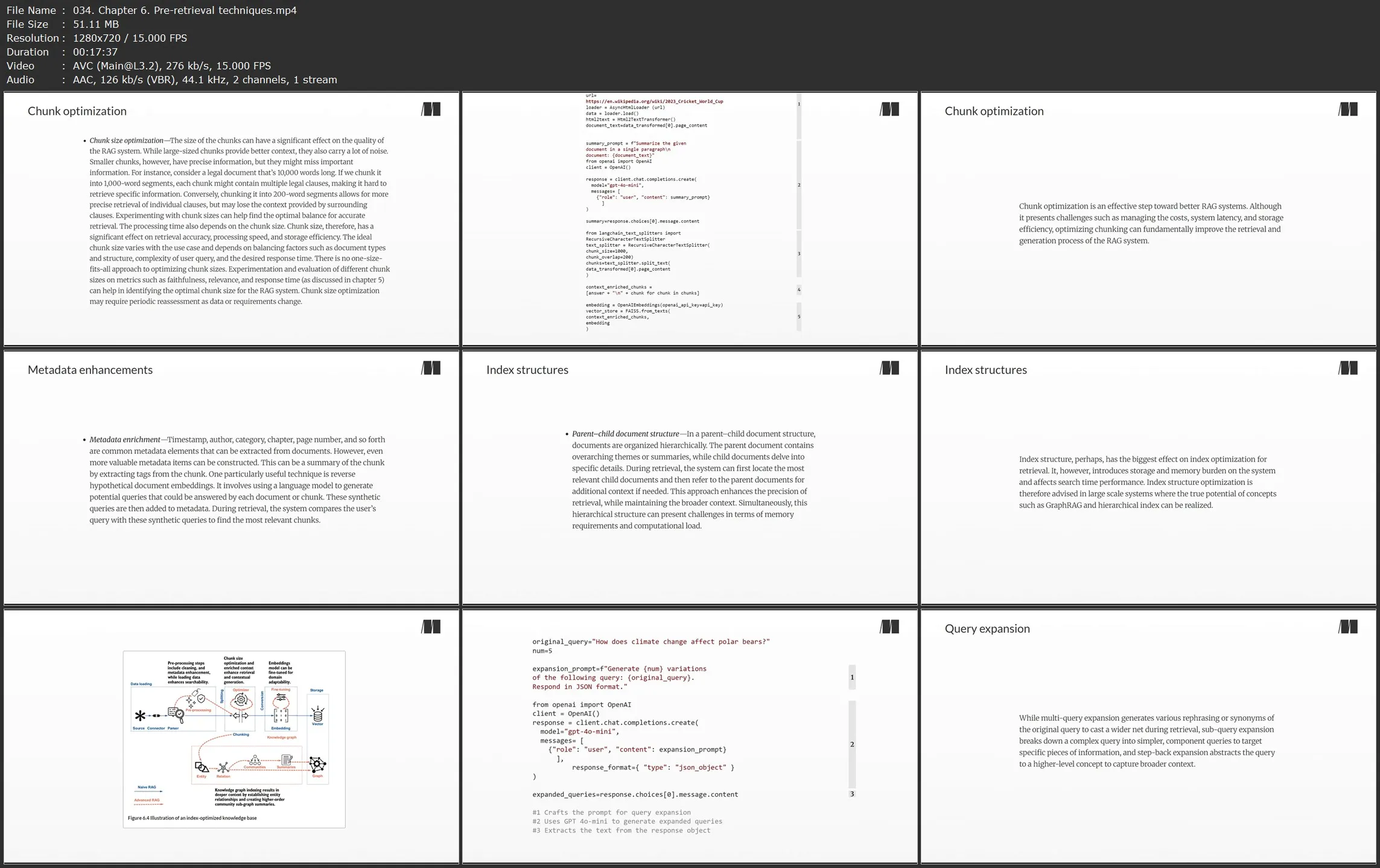Click the 'Chunk optimization' heading above the bullet paragraph
This screenshot has height=868, width=1380.
pos(77,111)
